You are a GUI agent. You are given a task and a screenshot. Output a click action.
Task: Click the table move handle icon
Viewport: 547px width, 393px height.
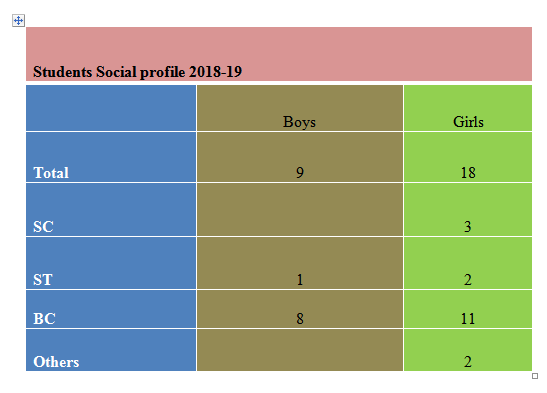point(18,21)
